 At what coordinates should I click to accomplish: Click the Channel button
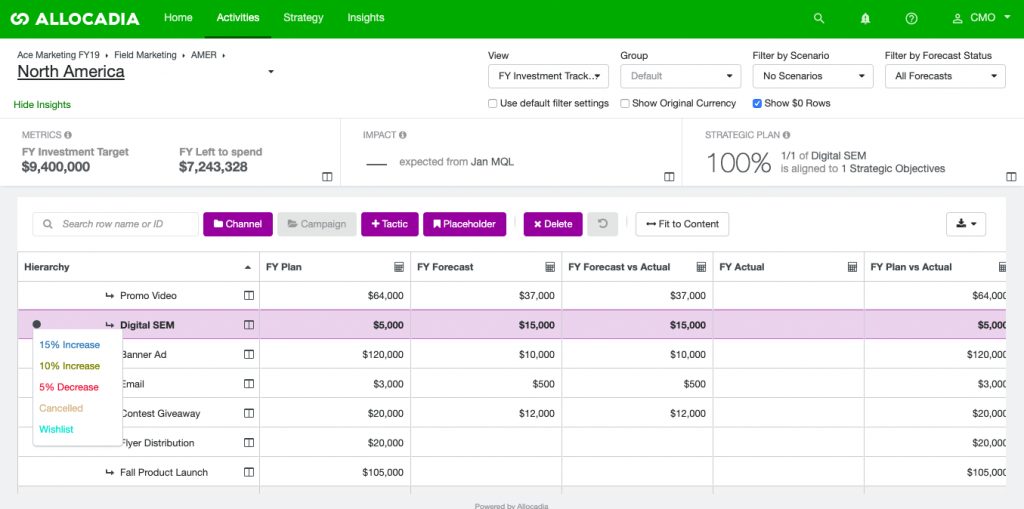[238, 223]
